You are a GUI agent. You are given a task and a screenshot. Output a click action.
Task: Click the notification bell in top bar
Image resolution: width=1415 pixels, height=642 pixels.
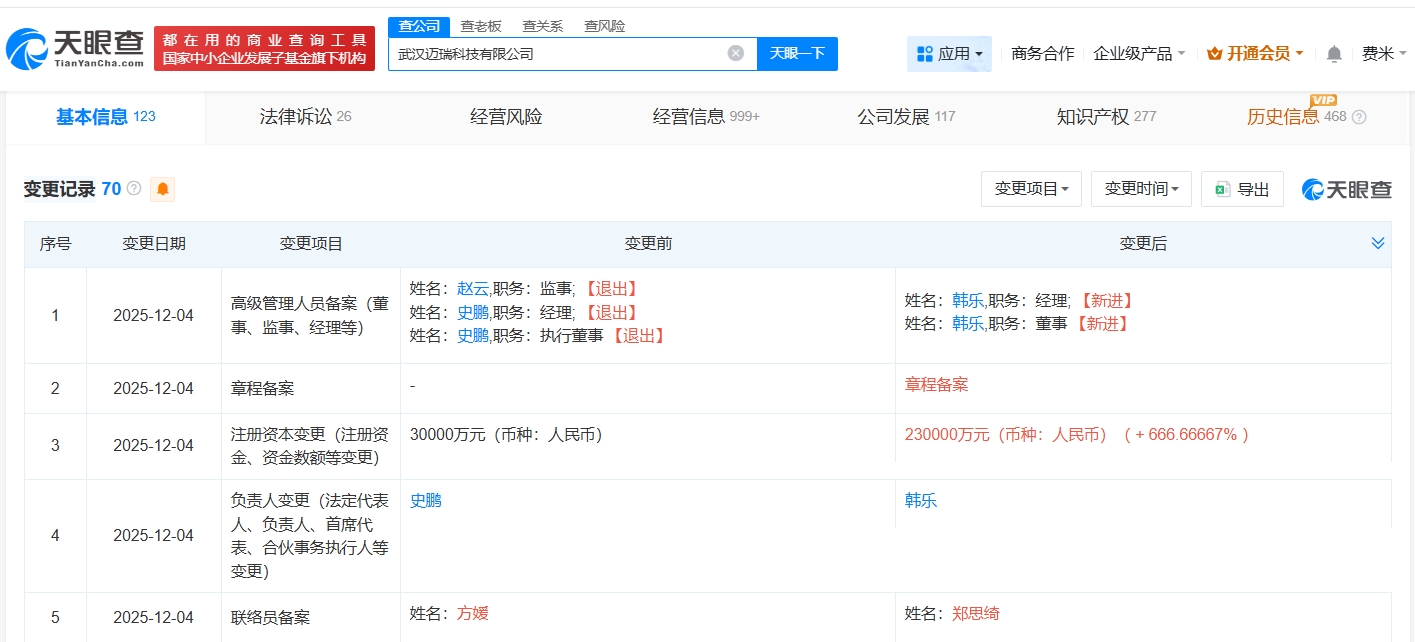coord(1334,54)
